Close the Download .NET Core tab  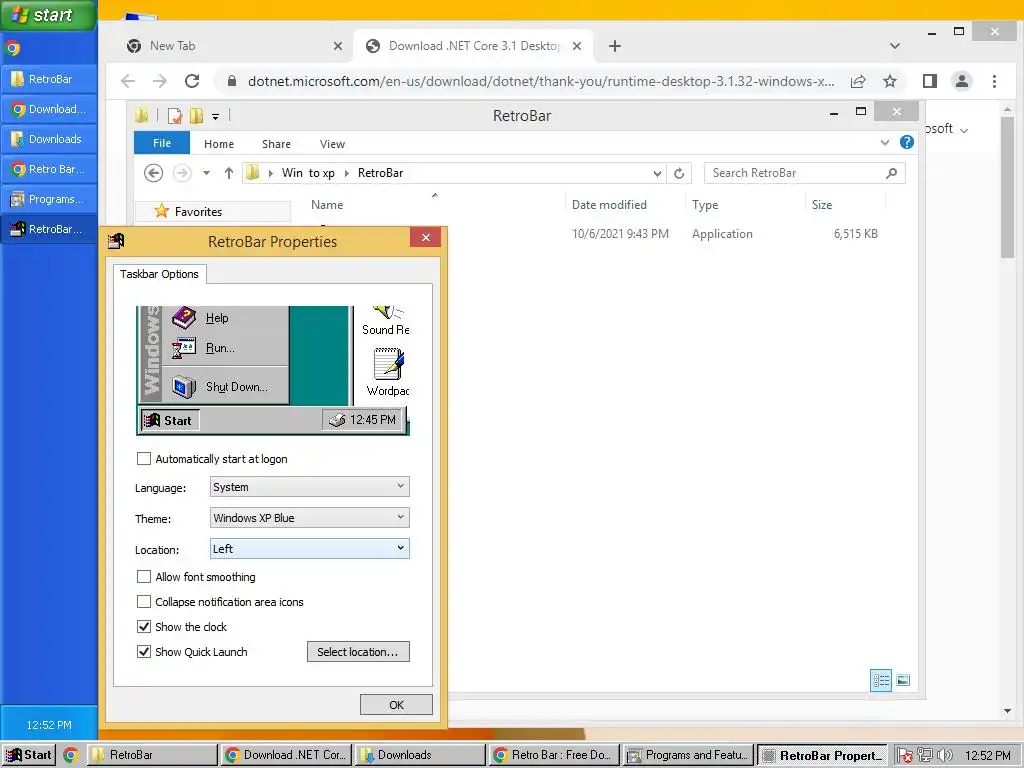tap(577, 46)
